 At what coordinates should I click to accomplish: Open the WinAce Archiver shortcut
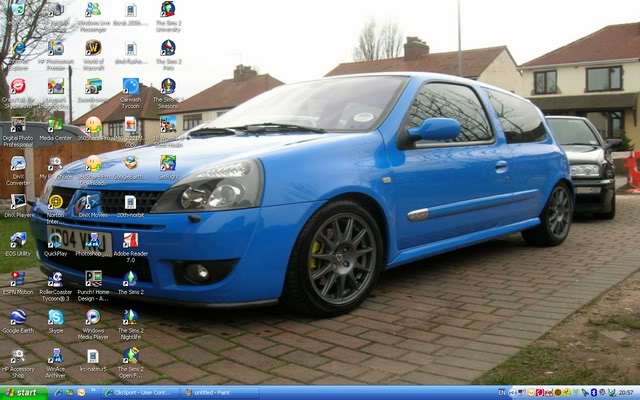pos(55,356)
